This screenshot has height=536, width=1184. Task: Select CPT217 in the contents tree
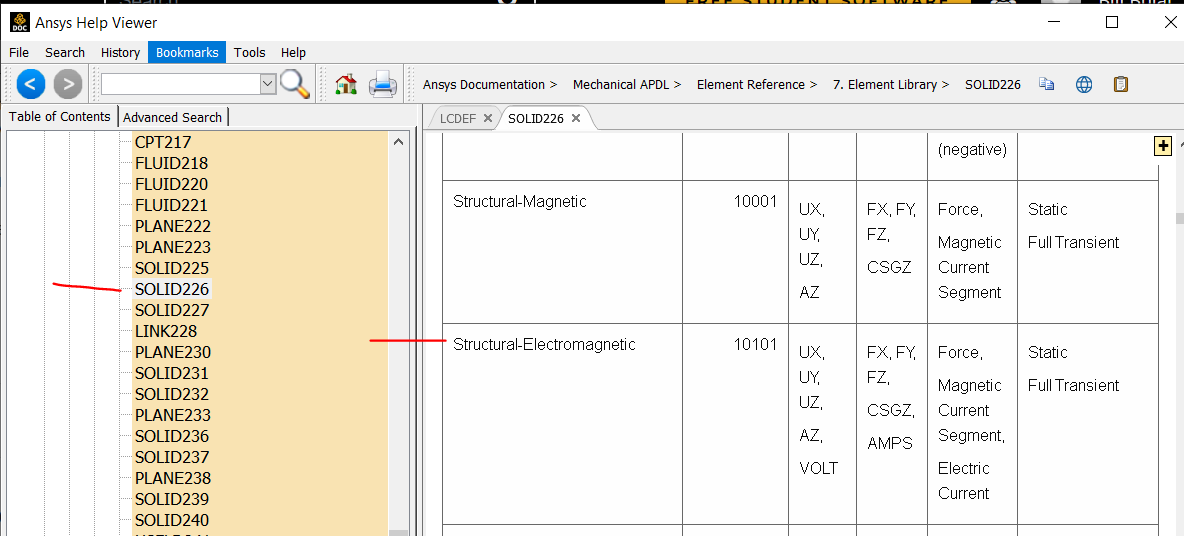(163, 142)
